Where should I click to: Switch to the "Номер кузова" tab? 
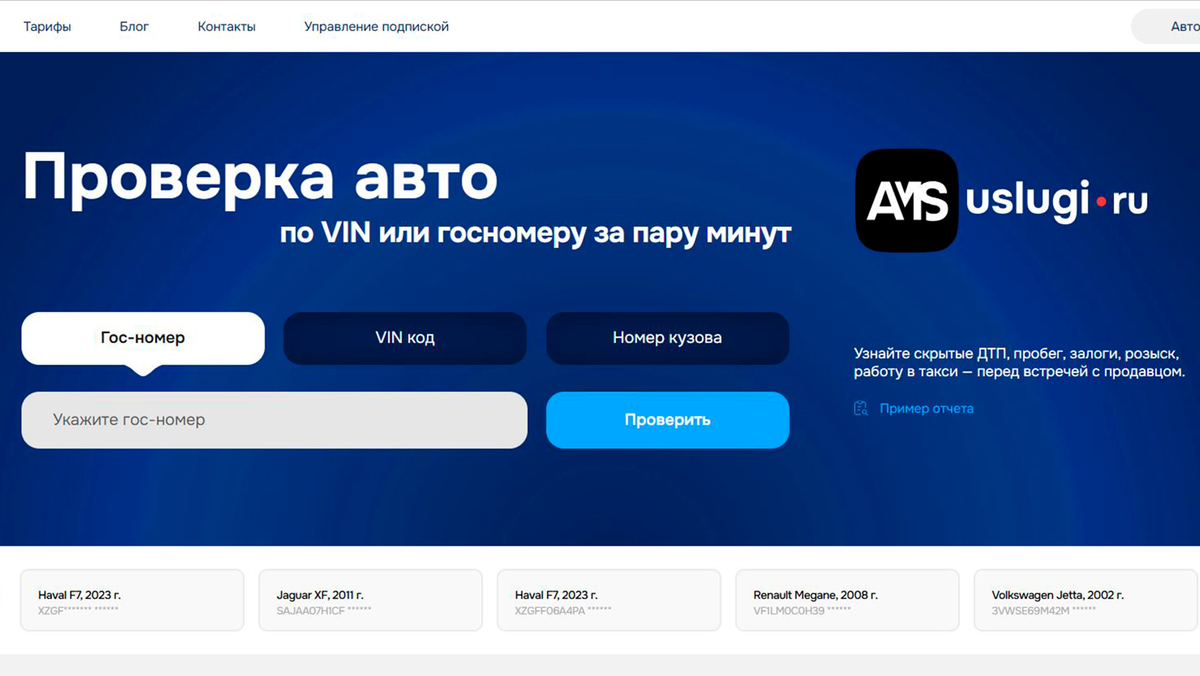click(x=667, y=338)
